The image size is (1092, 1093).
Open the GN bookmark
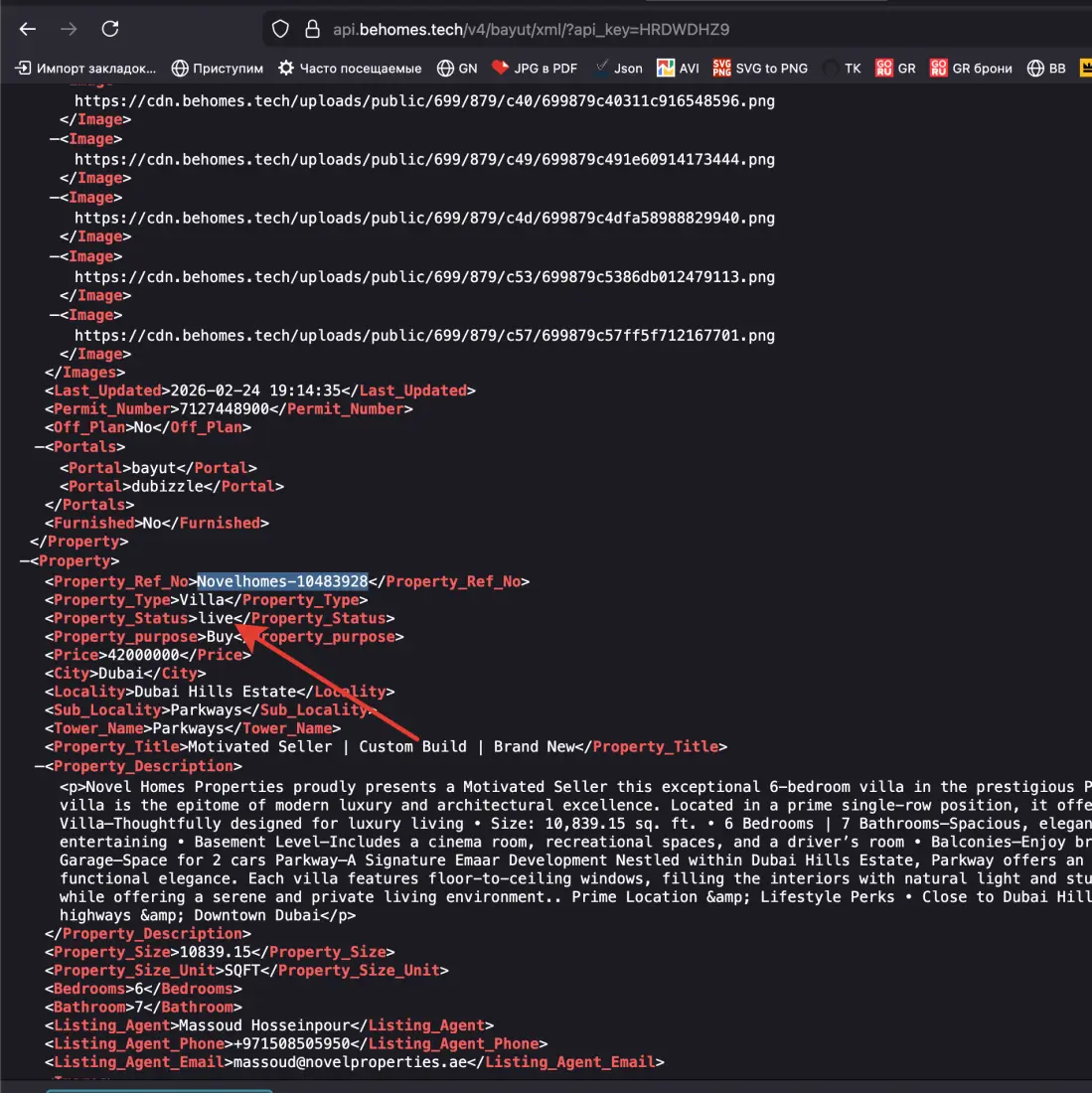pyautogui.click(x=458, y=69)
